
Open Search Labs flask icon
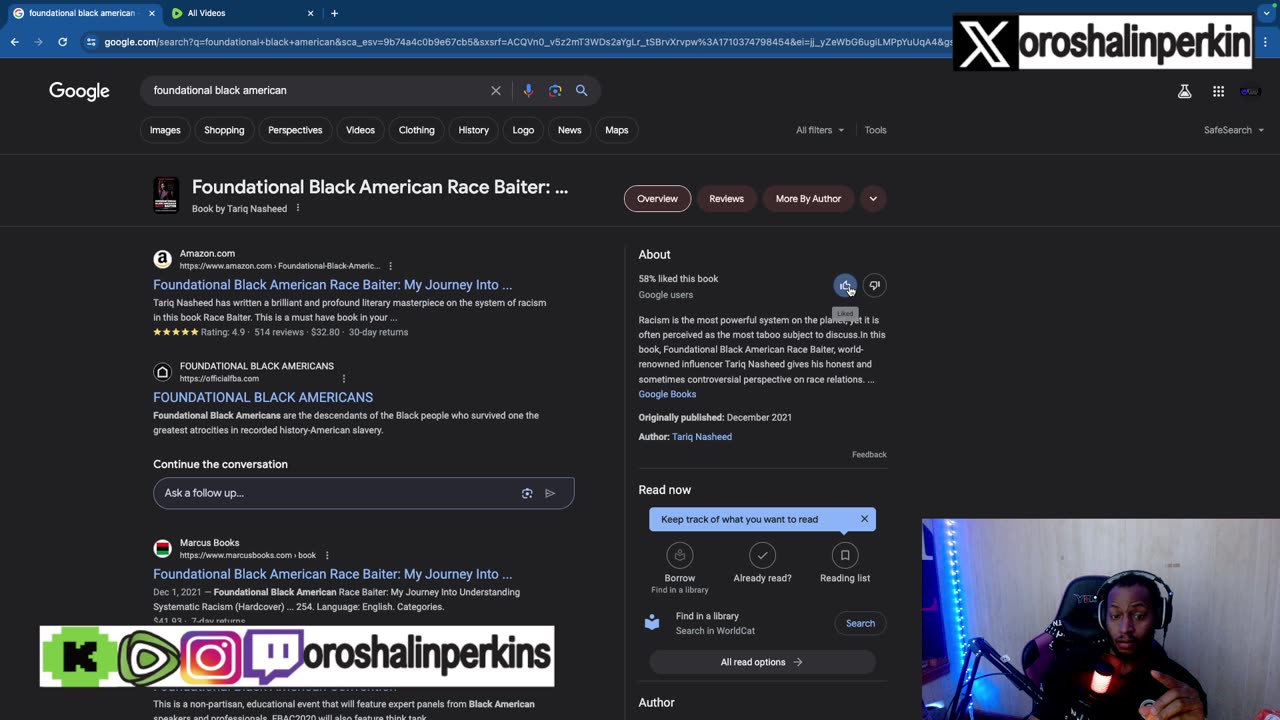point(1184,91)
